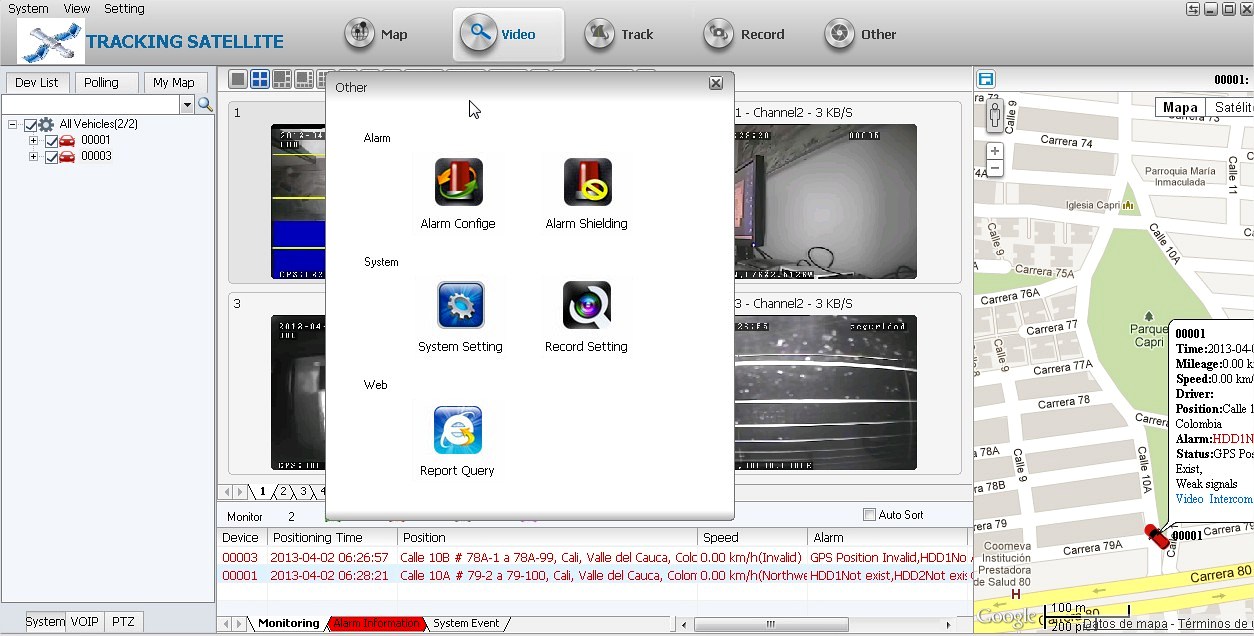Click Intercom link in vehicle popup

pos(1231,499)
